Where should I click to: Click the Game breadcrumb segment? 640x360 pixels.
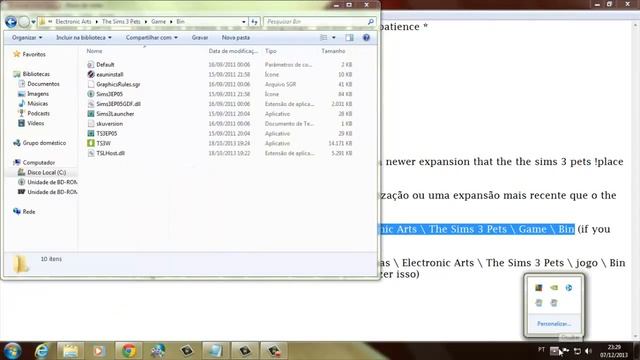158,22
